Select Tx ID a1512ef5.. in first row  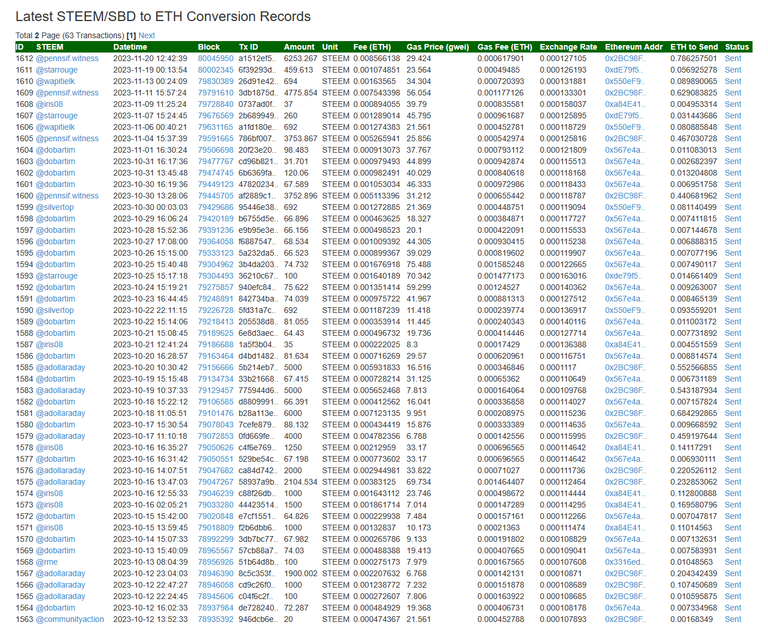click(x=258, y=58)
